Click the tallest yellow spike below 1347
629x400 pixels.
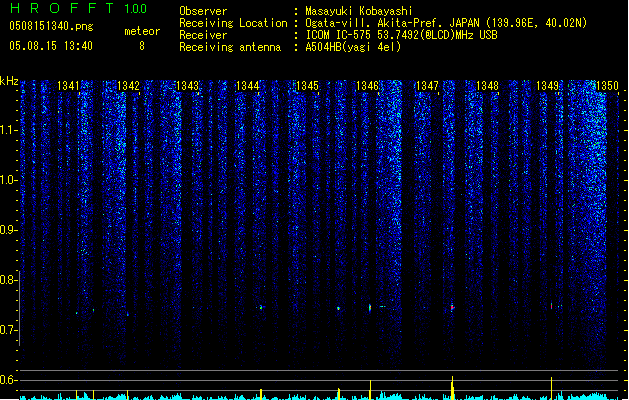(452, 388)
